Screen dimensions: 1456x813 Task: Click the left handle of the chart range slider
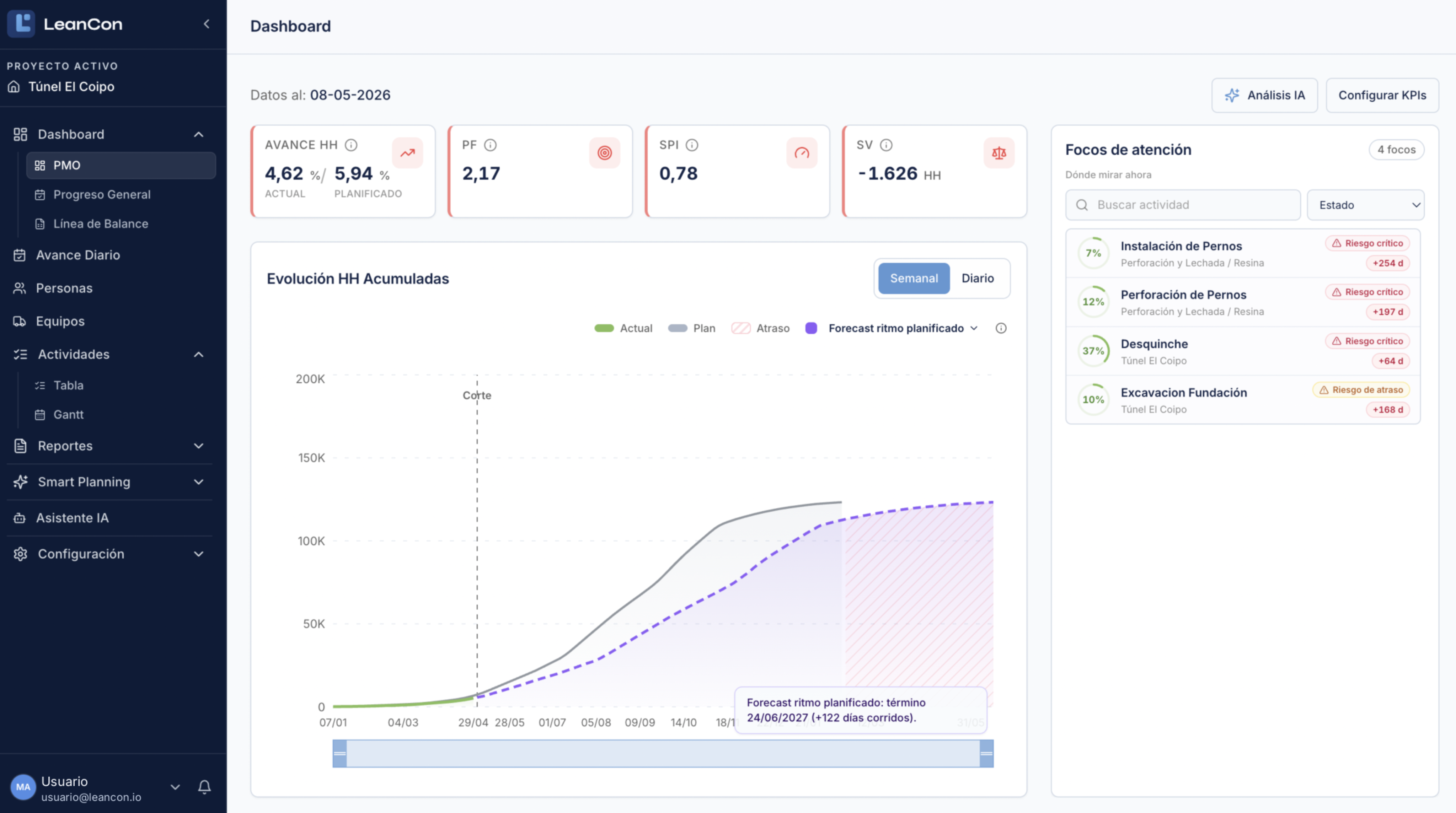[340, 754]
